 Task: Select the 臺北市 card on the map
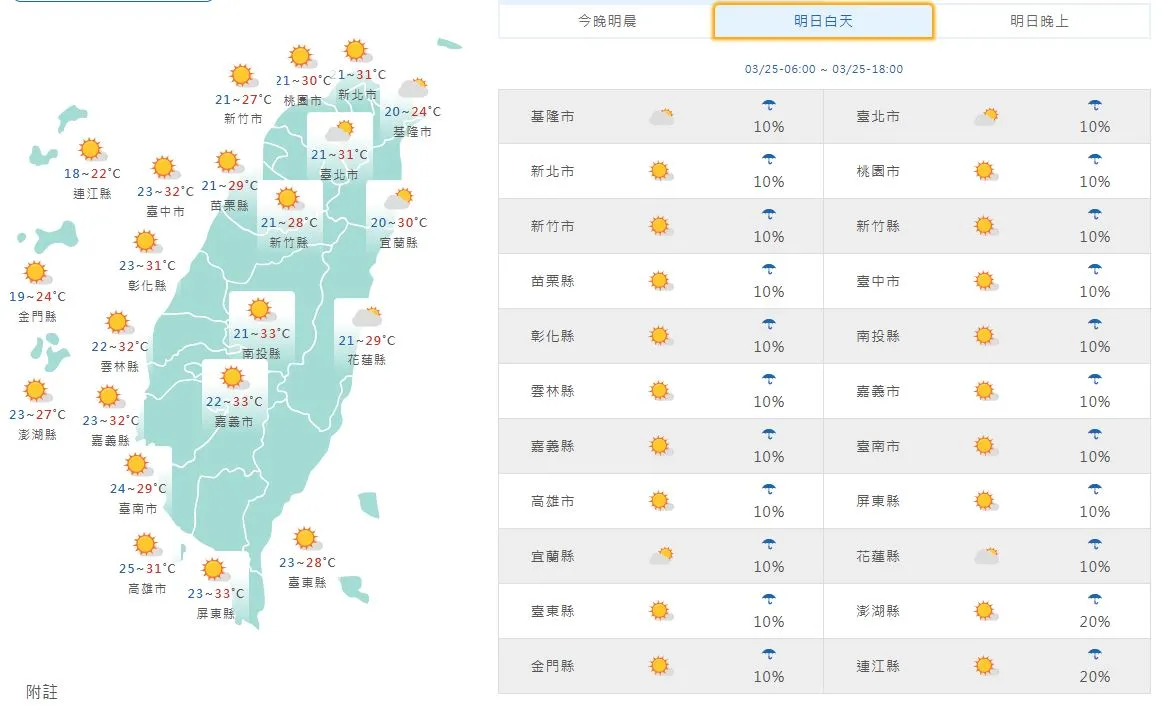point(339,146)
